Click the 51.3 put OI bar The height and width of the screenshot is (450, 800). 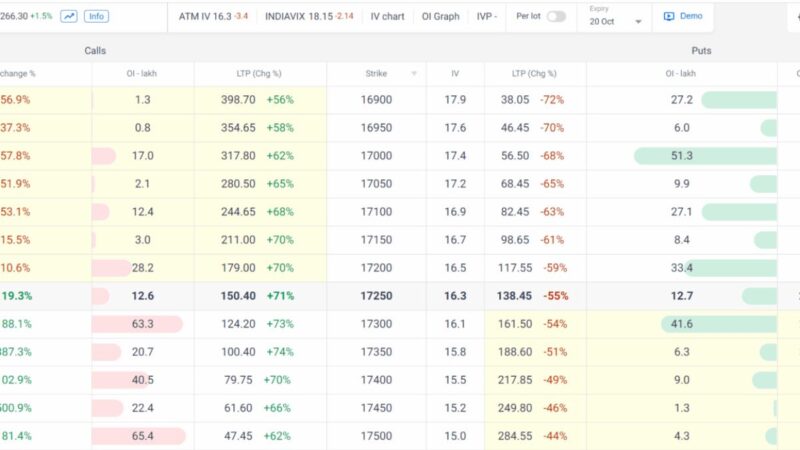coord(706,156)
